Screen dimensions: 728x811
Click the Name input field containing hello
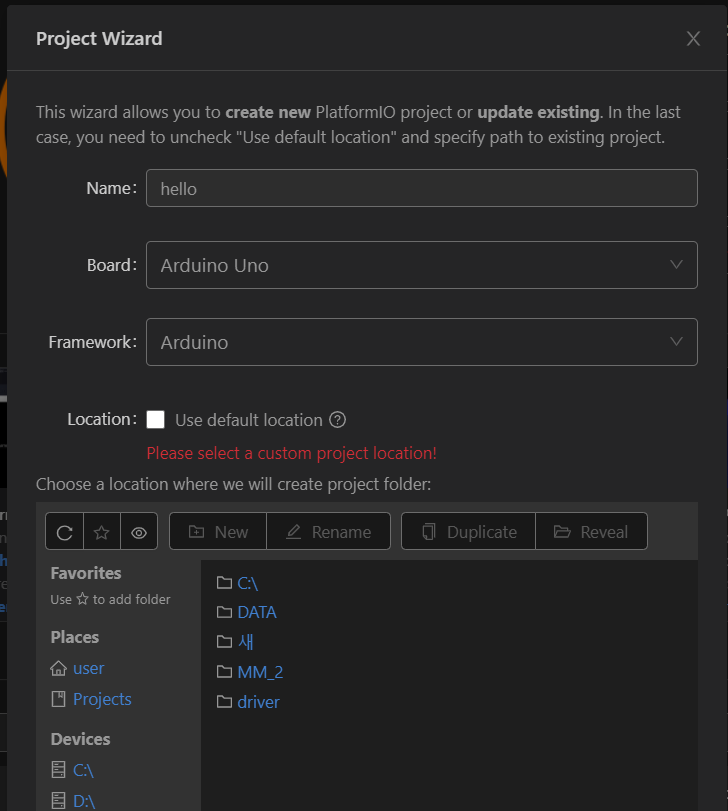tap(422, 188)
